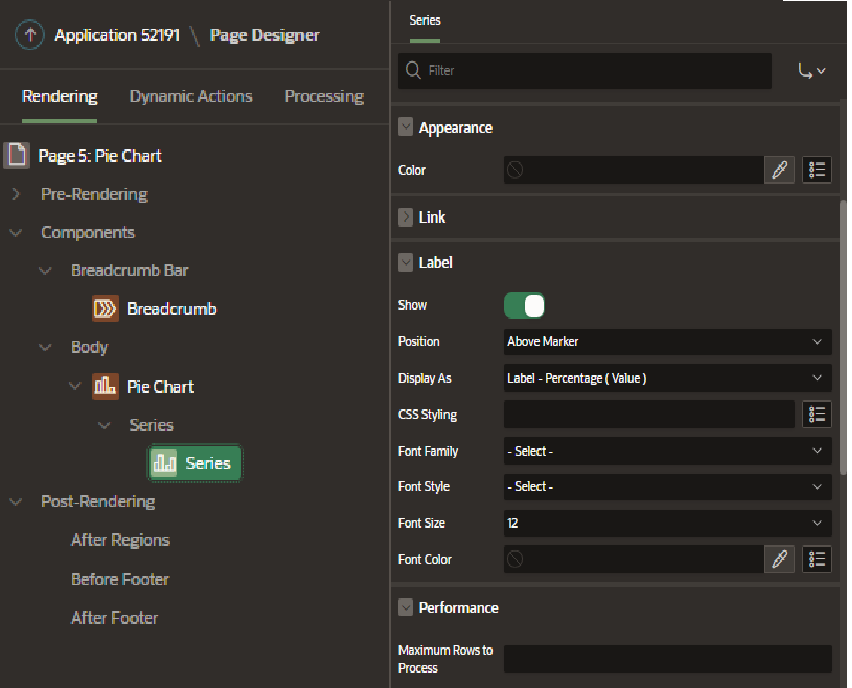This screenshot has height=688, width=852.
Task: Open color picker for Font Color
Action: [780, 559]
